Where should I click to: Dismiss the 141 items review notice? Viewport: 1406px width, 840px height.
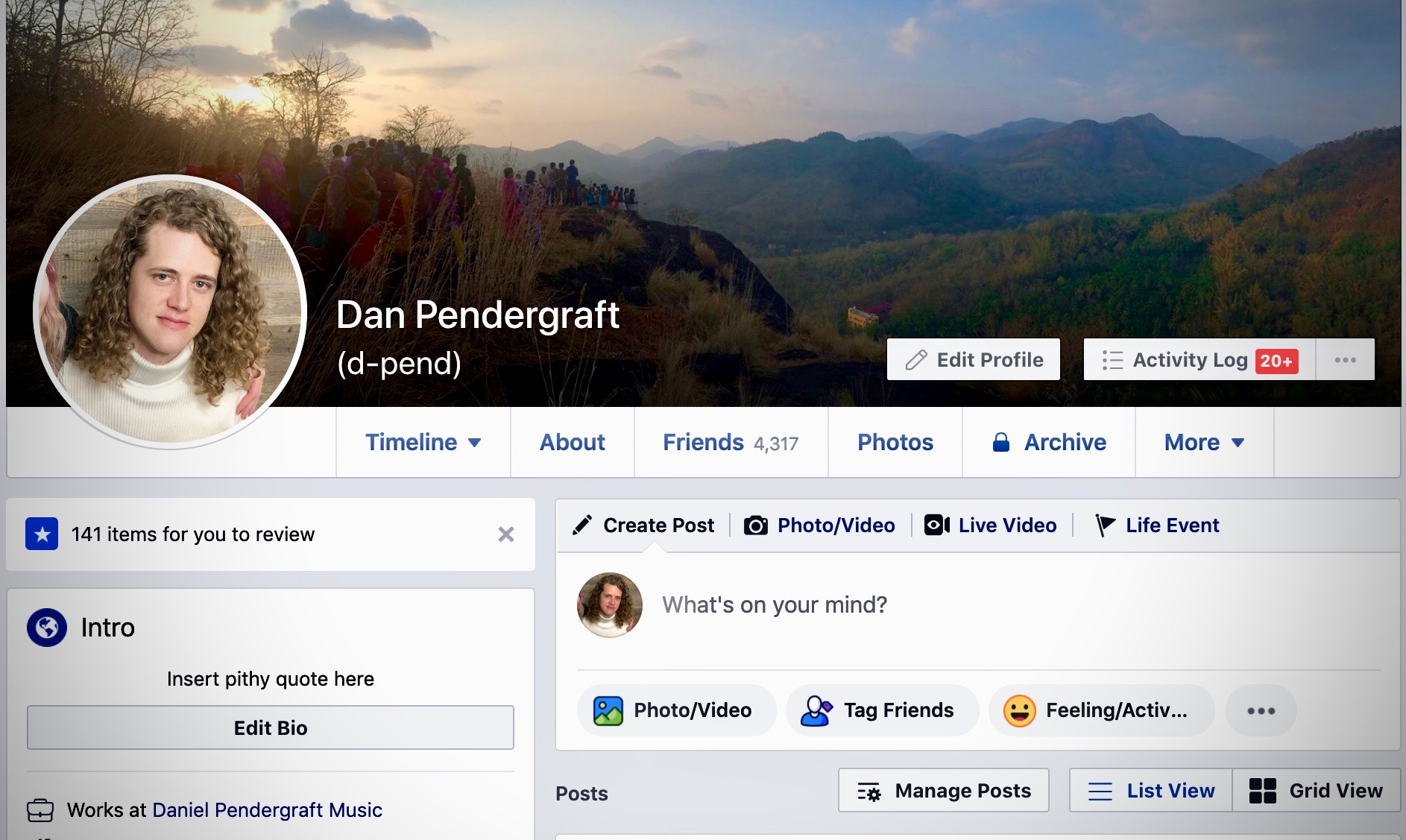(506, 534)
